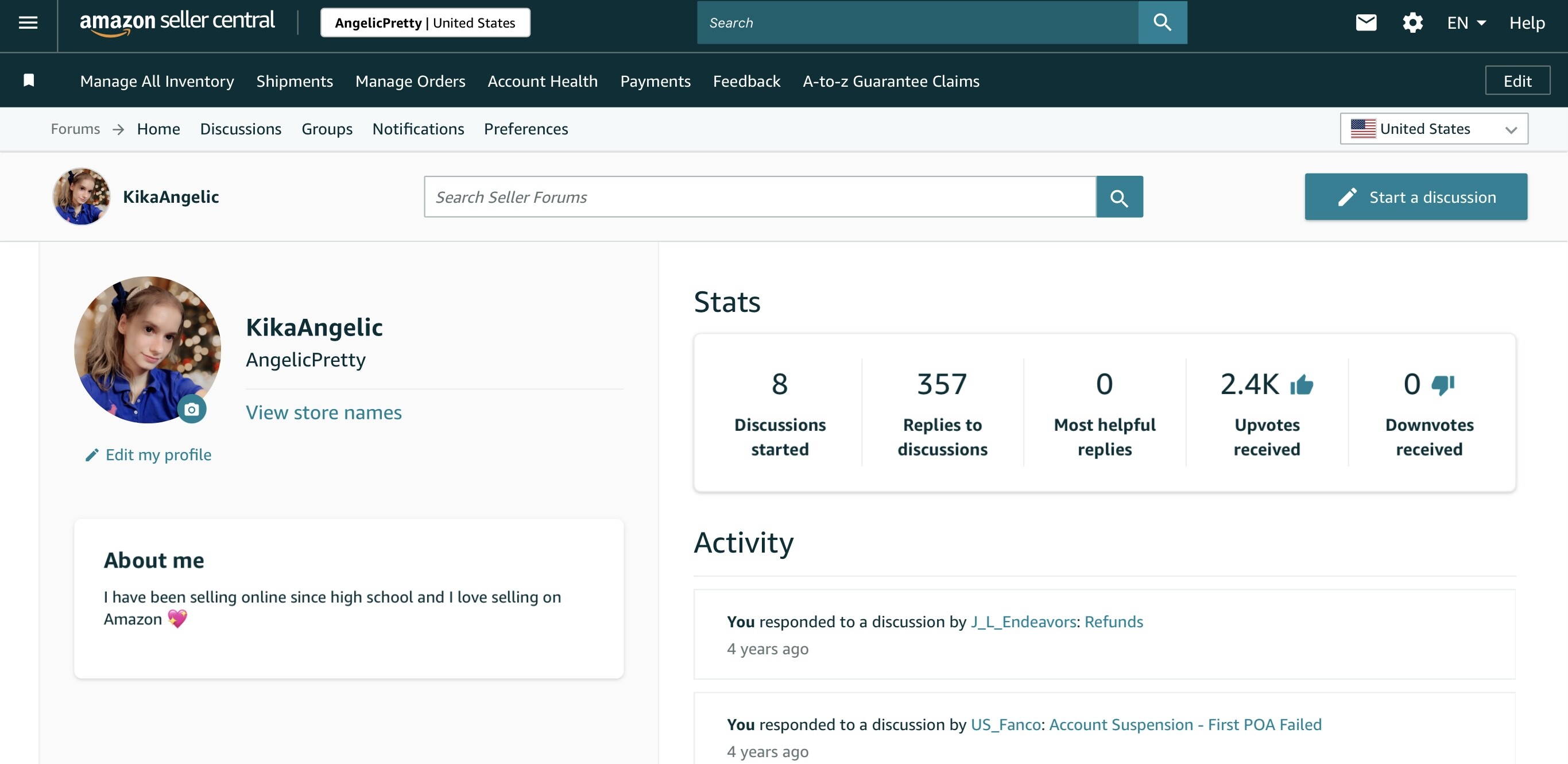The height and width of the screenshot is (764, 1568).
Task: Open the EN language dropdown
Action: tap(1466, 22)
